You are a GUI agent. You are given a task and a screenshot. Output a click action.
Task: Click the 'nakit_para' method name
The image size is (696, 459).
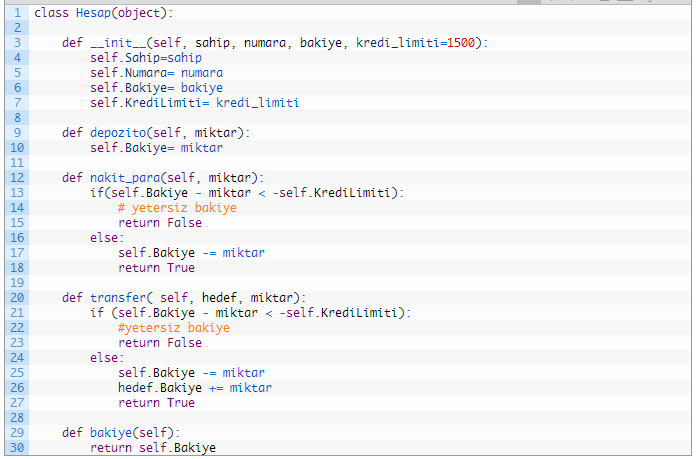point(125,178)
